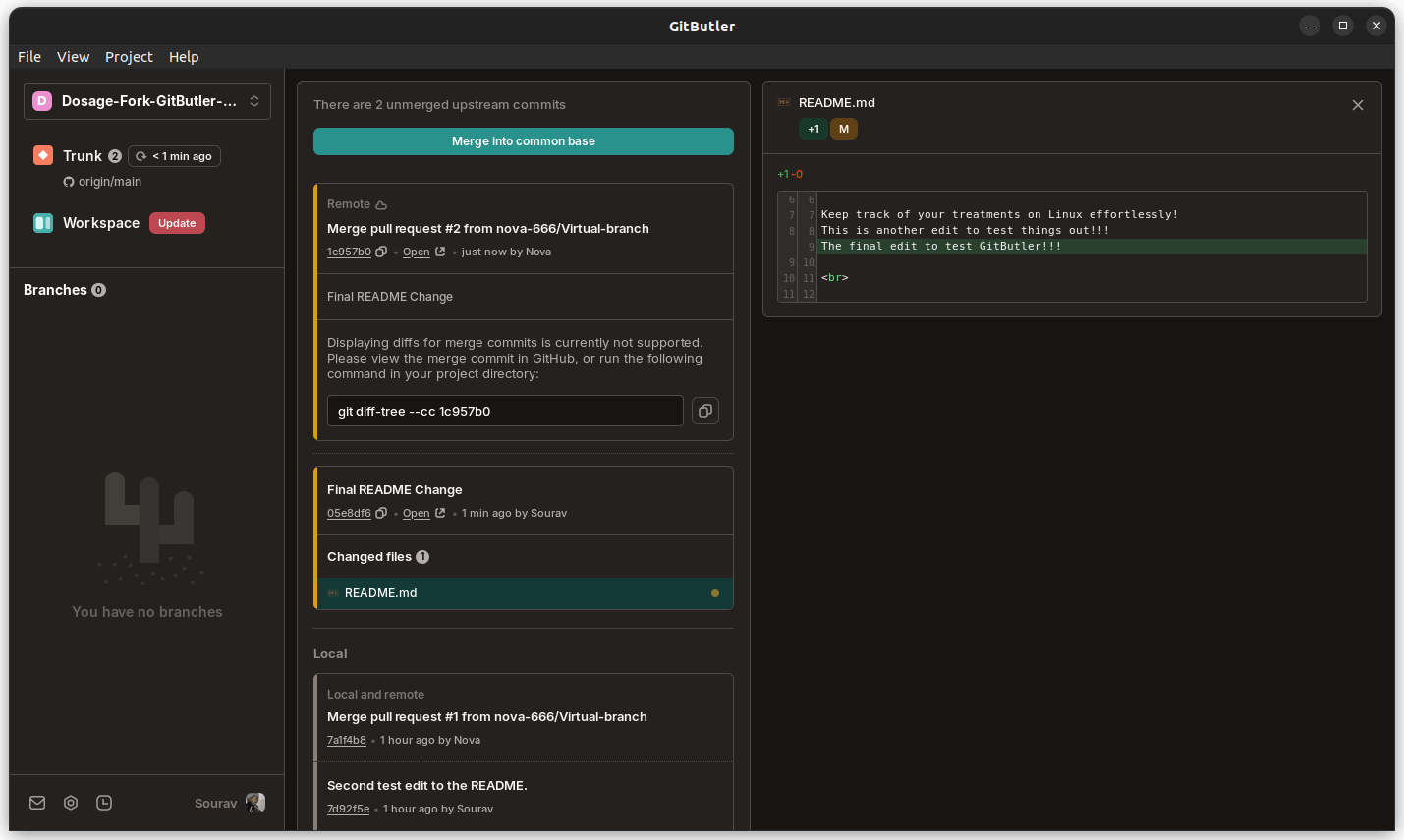Open the File menu

(28, 56)
